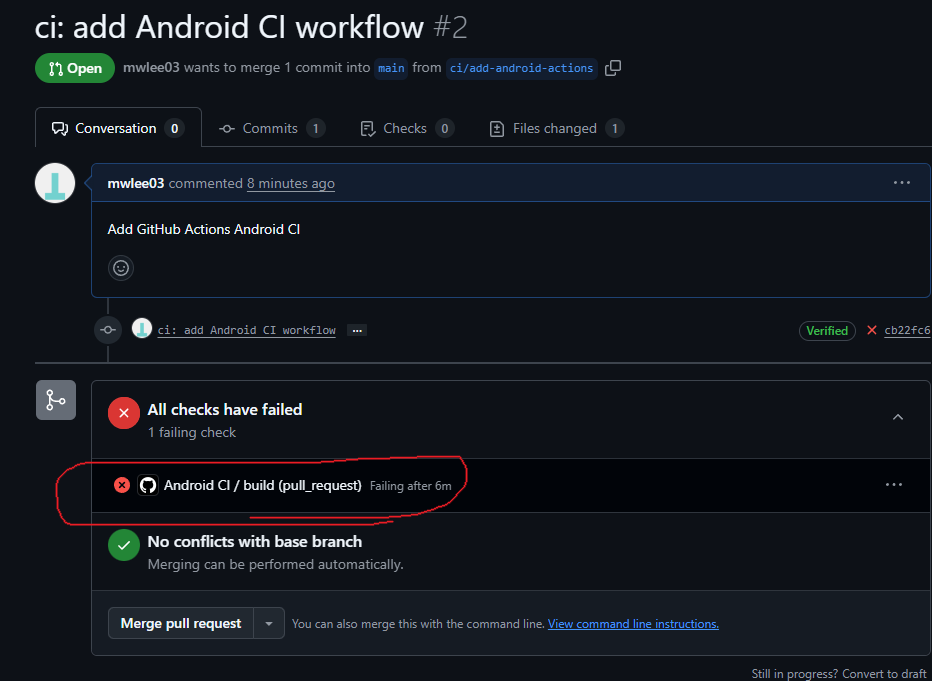Screen dimensions: 932x681
Task: Open commit hash cb22fc6
Action: point(907,330)
